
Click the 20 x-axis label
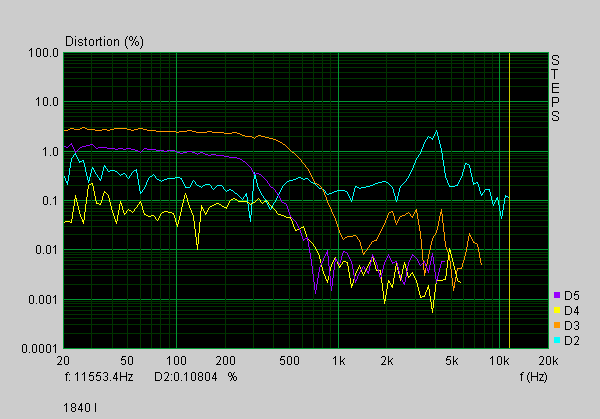(x=63, y=360)
